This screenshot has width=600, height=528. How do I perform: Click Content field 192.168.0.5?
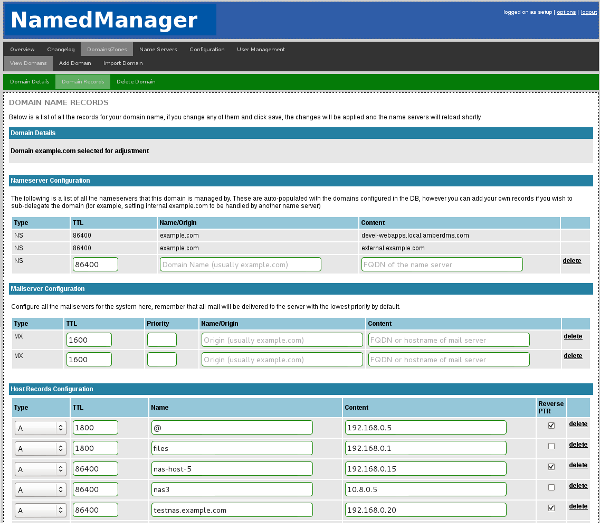426,428
